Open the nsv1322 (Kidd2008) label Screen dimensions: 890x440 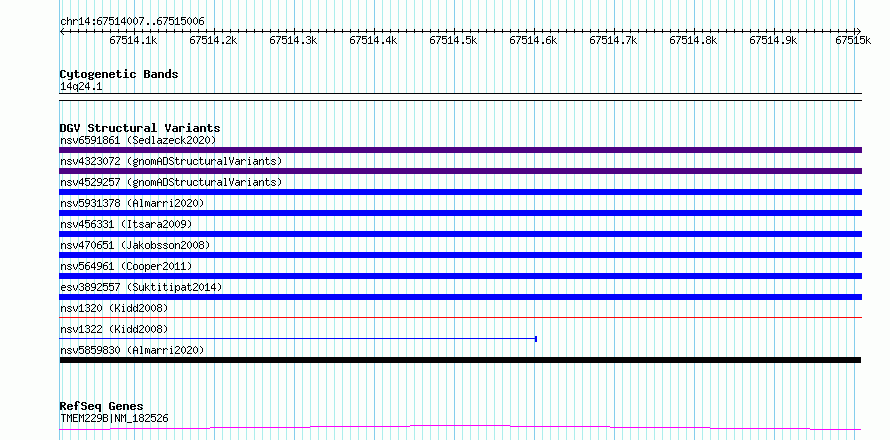point(114,329)
